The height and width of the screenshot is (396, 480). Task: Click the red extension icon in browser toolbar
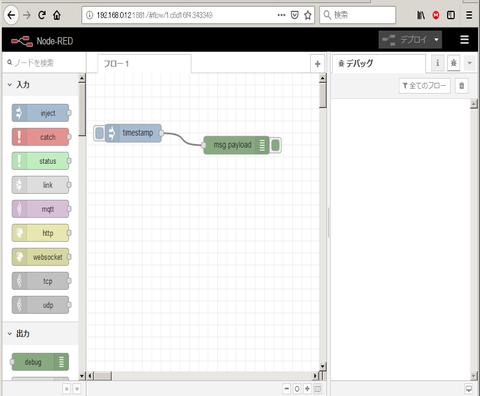pyautogui.click(x=436, y=15)
